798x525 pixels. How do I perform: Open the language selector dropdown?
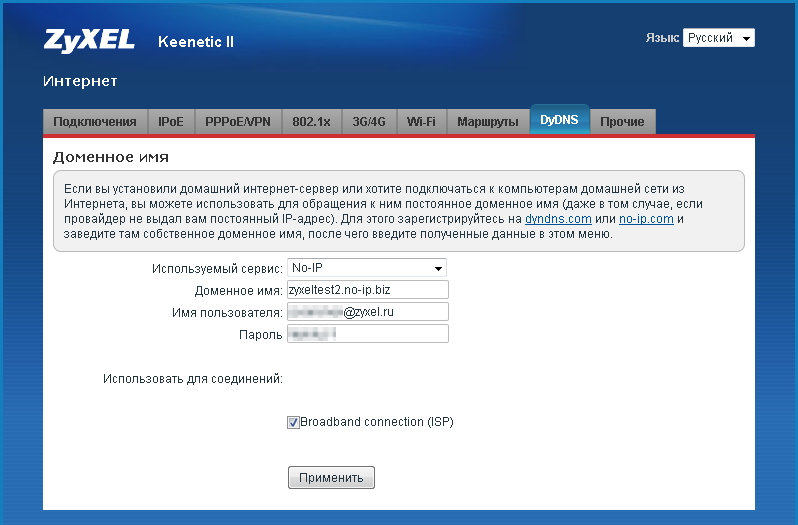[x=718, y=38]
